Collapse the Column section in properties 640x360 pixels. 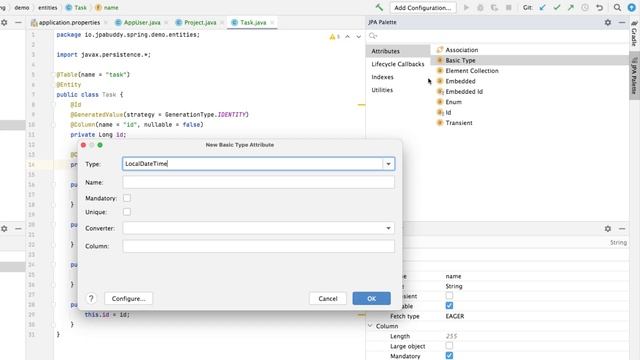point(370,326)
